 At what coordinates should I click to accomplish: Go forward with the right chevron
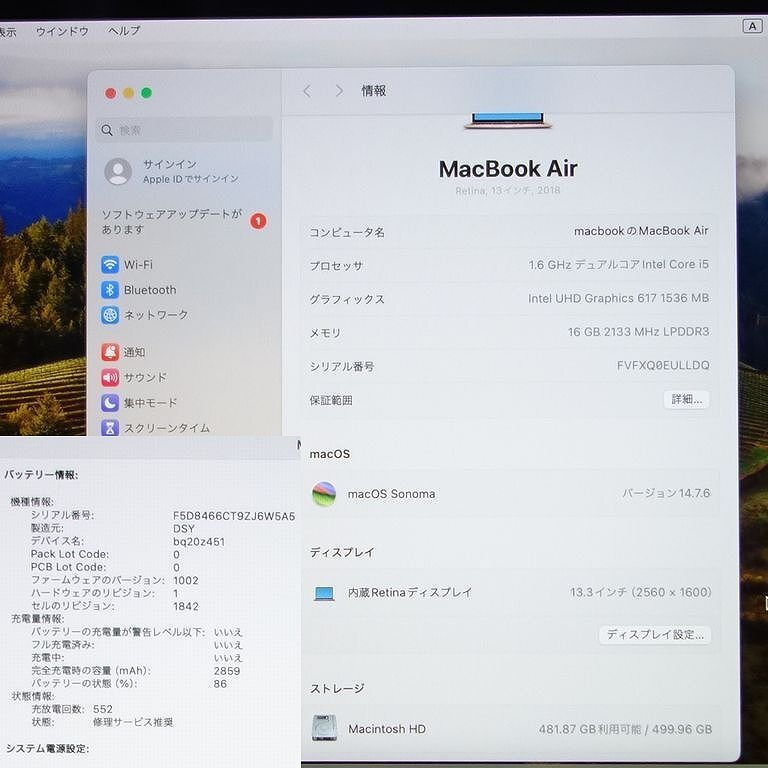339,91
